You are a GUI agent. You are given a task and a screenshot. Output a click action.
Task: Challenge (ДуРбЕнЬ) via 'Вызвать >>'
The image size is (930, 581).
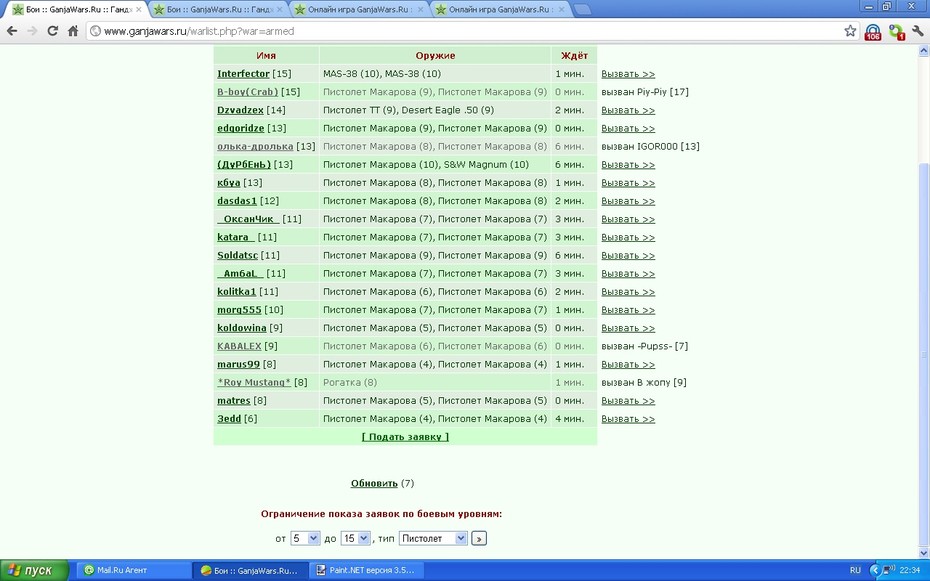[x=628, y=165]
